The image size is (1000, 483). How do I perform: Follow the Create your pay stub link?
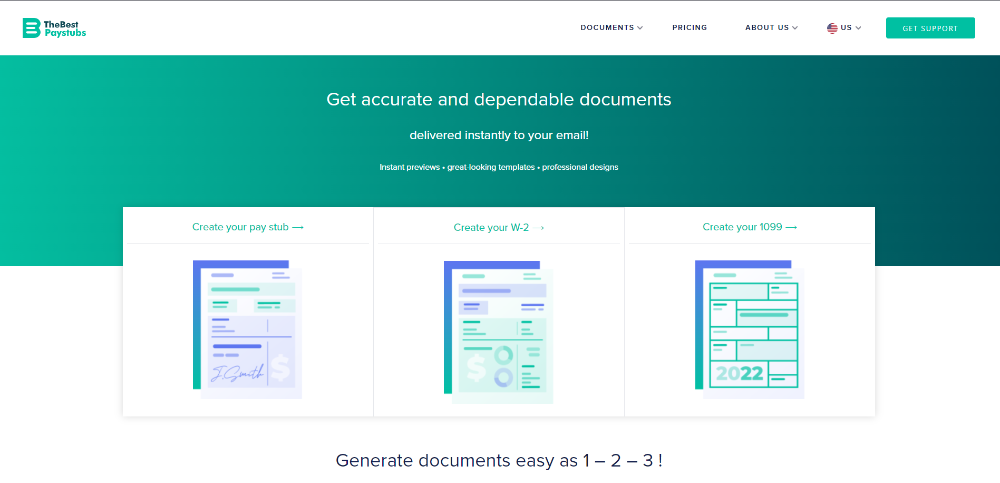tap(240, 227)
